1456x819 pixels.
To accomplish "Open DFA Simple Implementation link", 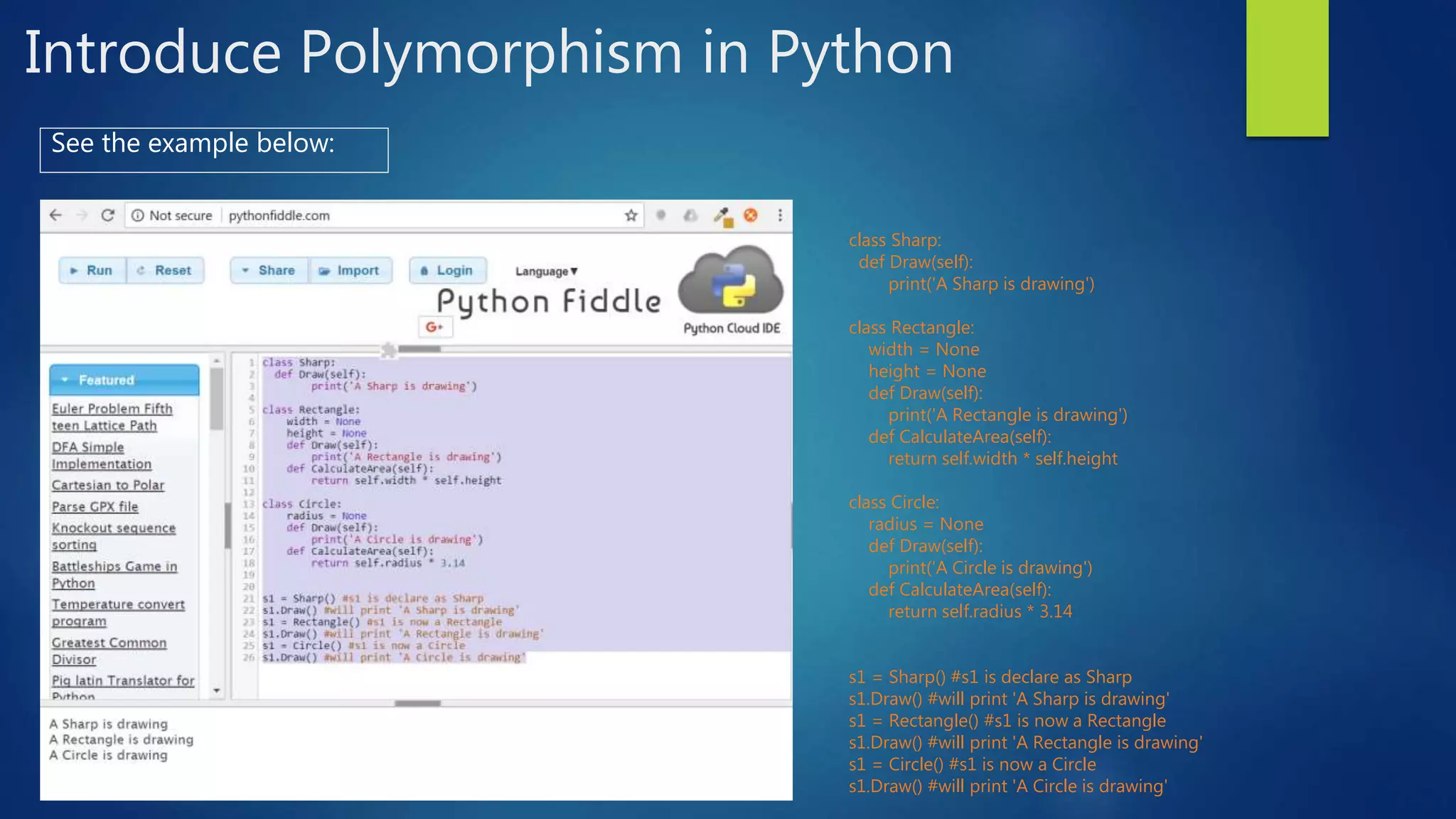I will click(102, 456).
